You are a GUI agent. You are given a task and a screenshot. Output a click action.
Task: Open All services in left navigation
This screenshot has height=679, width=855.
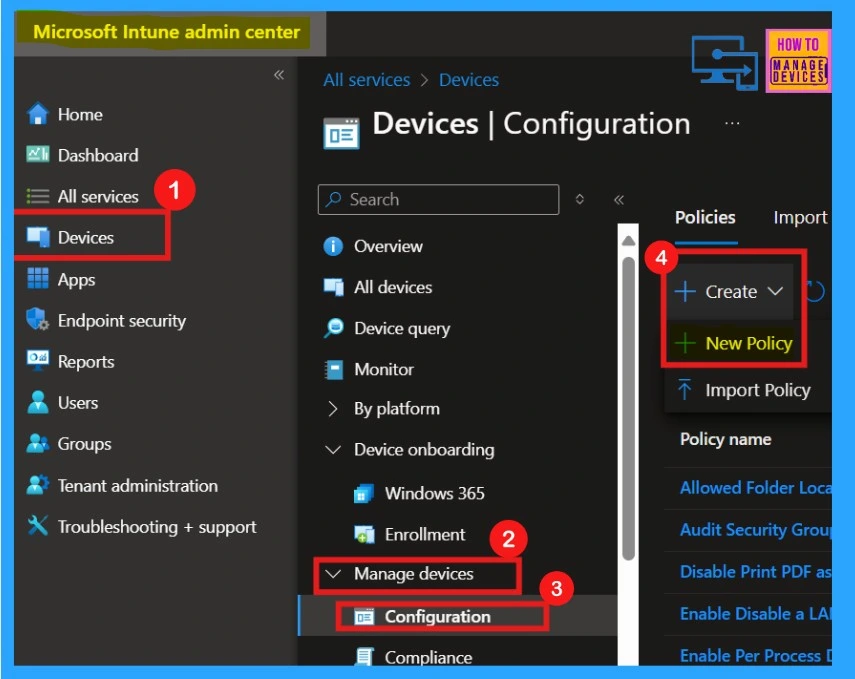98,196
